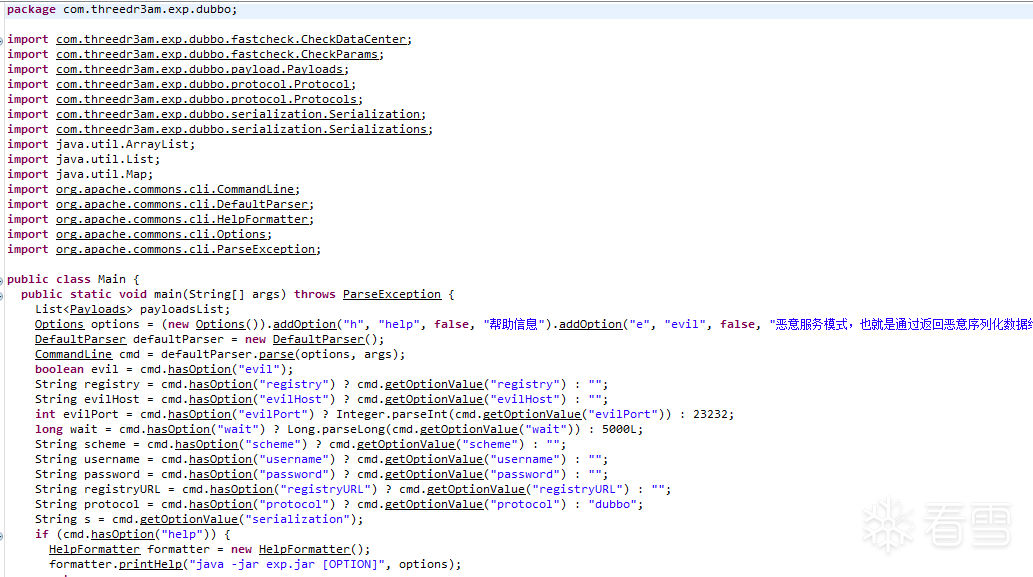Screen dimensions: 1033x577
Task: Click the "帮助信息" string literal
Action: [x=515, y=325]
